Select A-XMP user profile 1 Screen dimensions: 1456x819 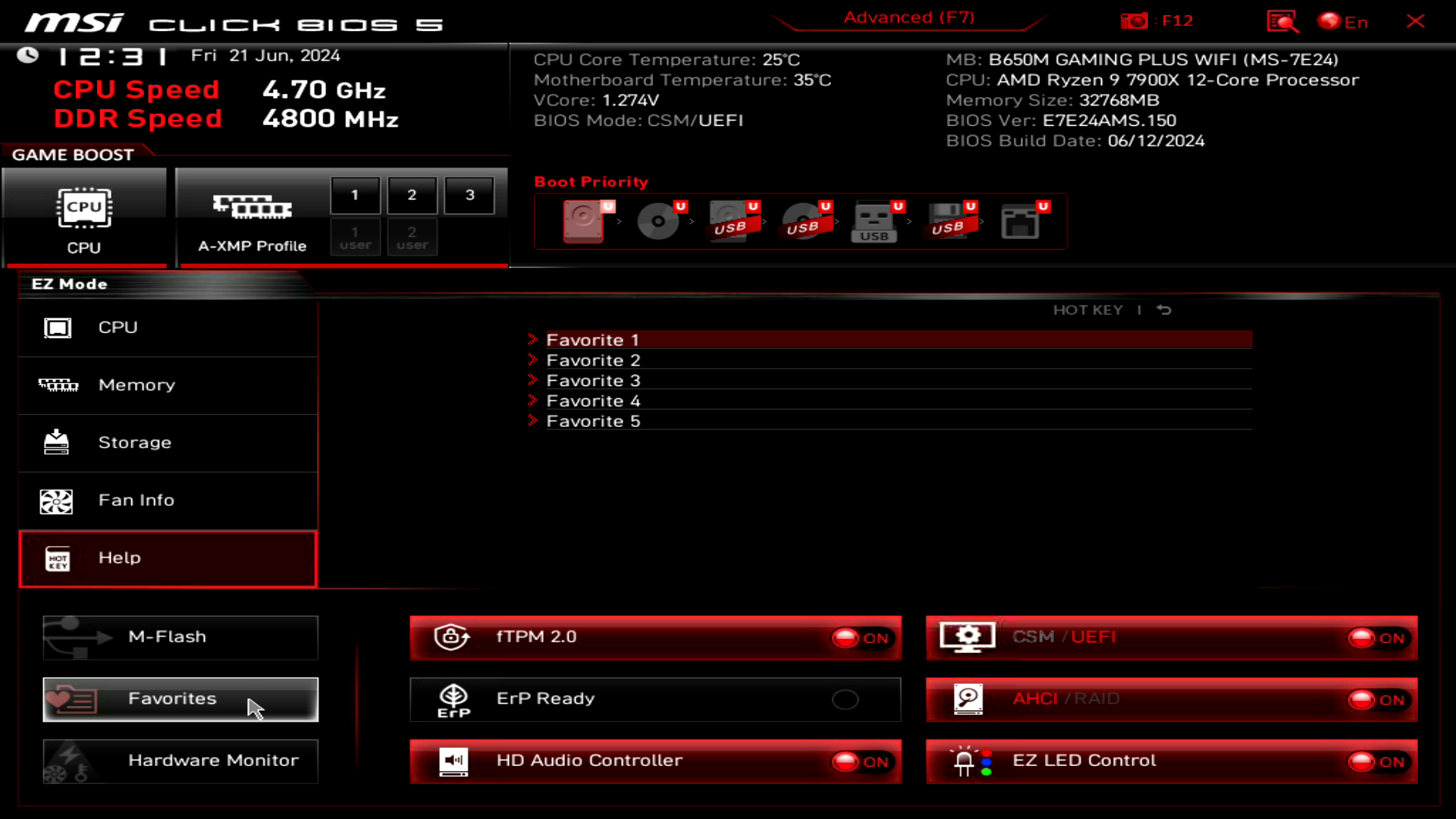tap(355, 237)
